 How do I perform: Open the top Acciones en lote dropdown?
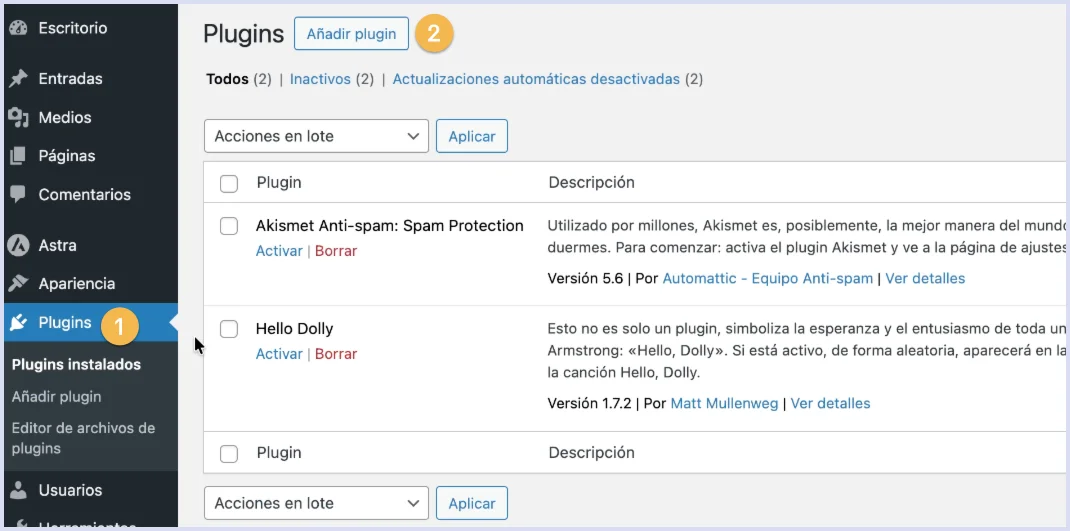point(316,136)
